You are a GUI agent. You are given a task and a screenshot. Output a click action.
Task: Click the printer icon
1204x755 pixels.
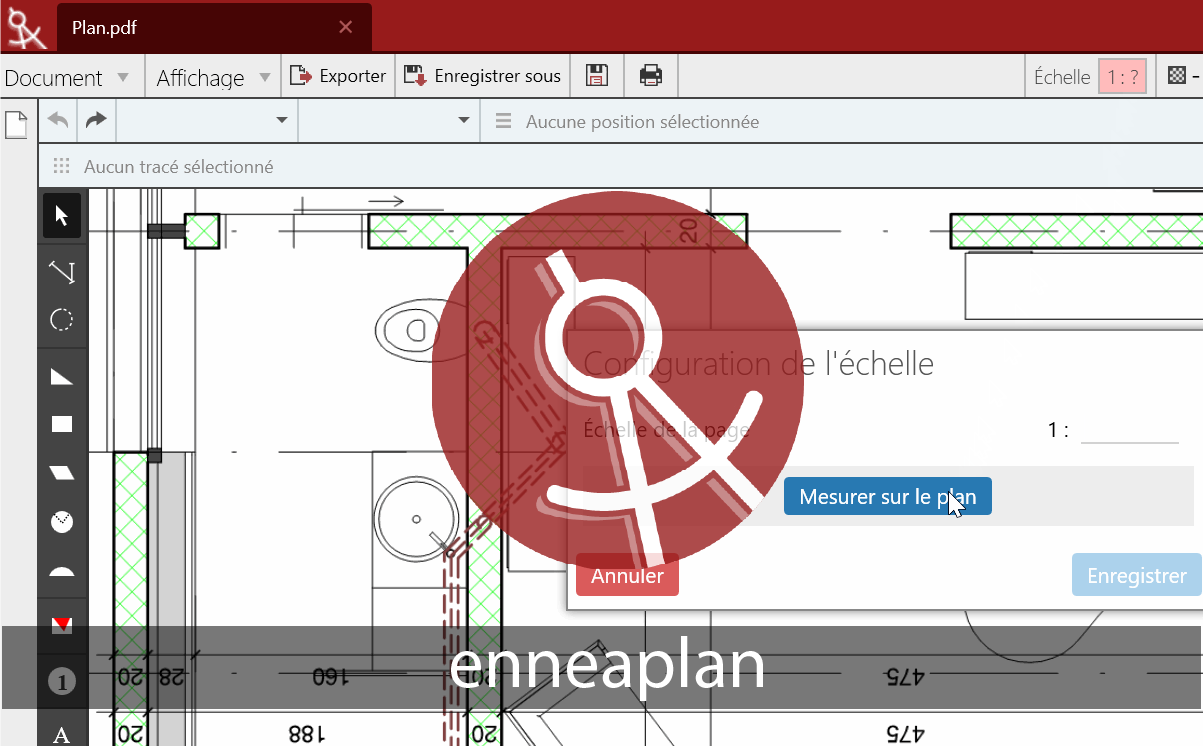click(x=651, y=76)
